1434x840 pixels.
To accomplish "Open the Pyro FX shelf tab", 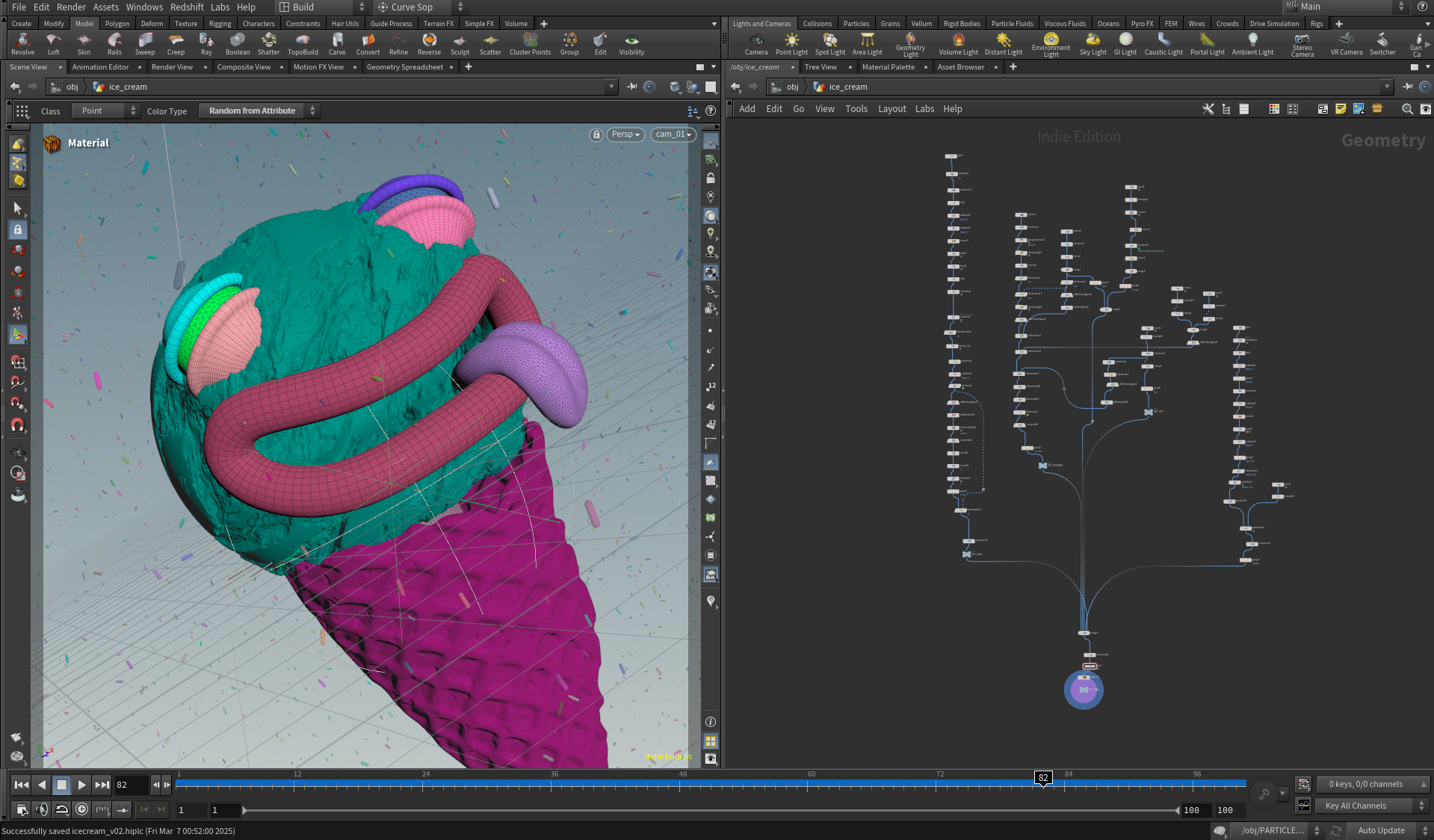I will pyautogui.click(x=1141, y=24).
